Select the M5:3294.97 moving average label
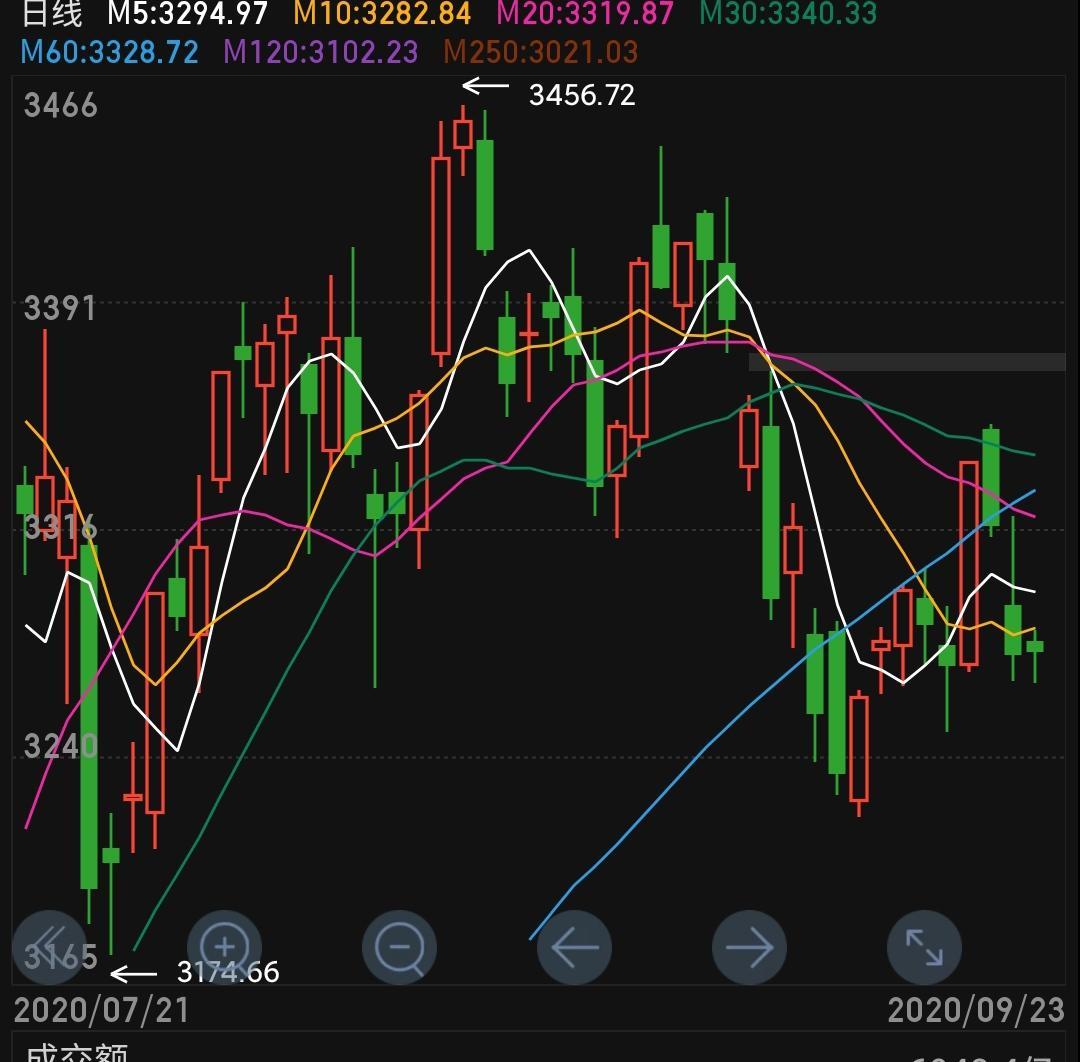The width and height of the screenshot is (1080, 1062). 187,13
